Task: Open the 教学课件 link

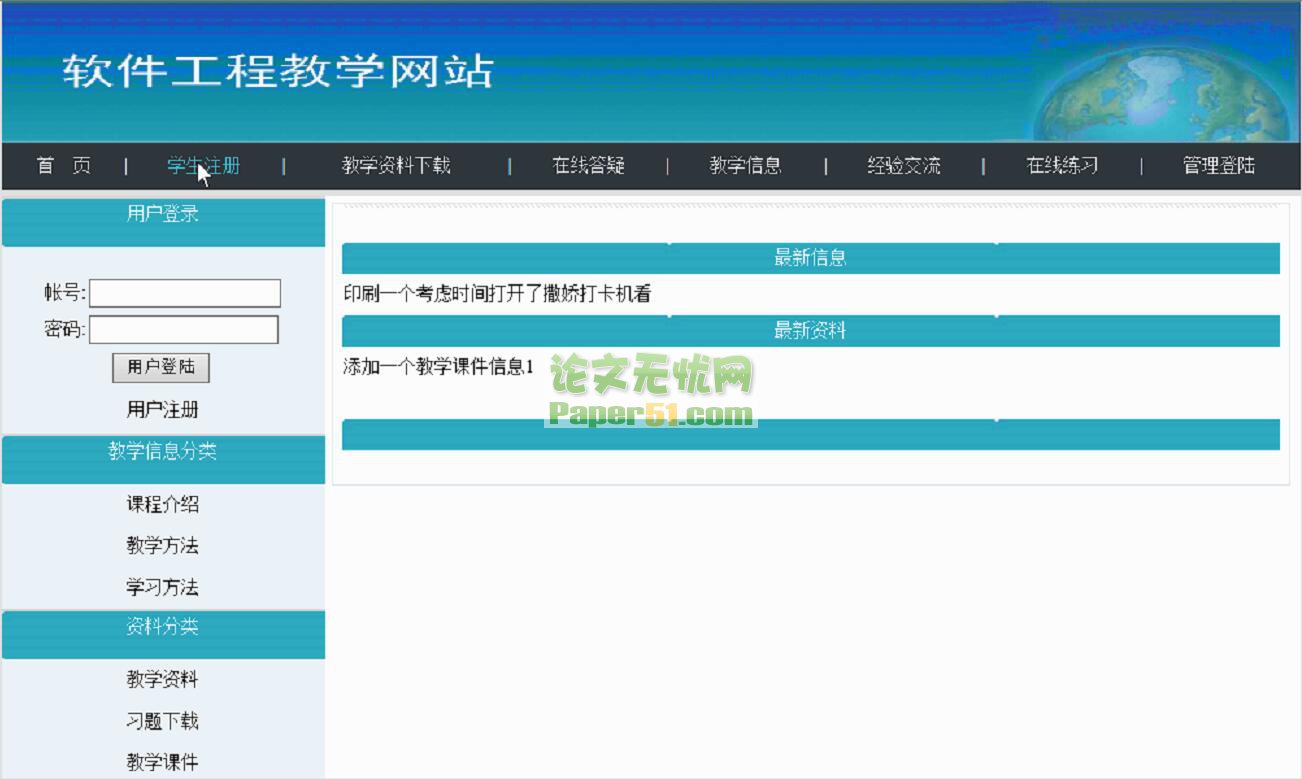Action: 162,762
